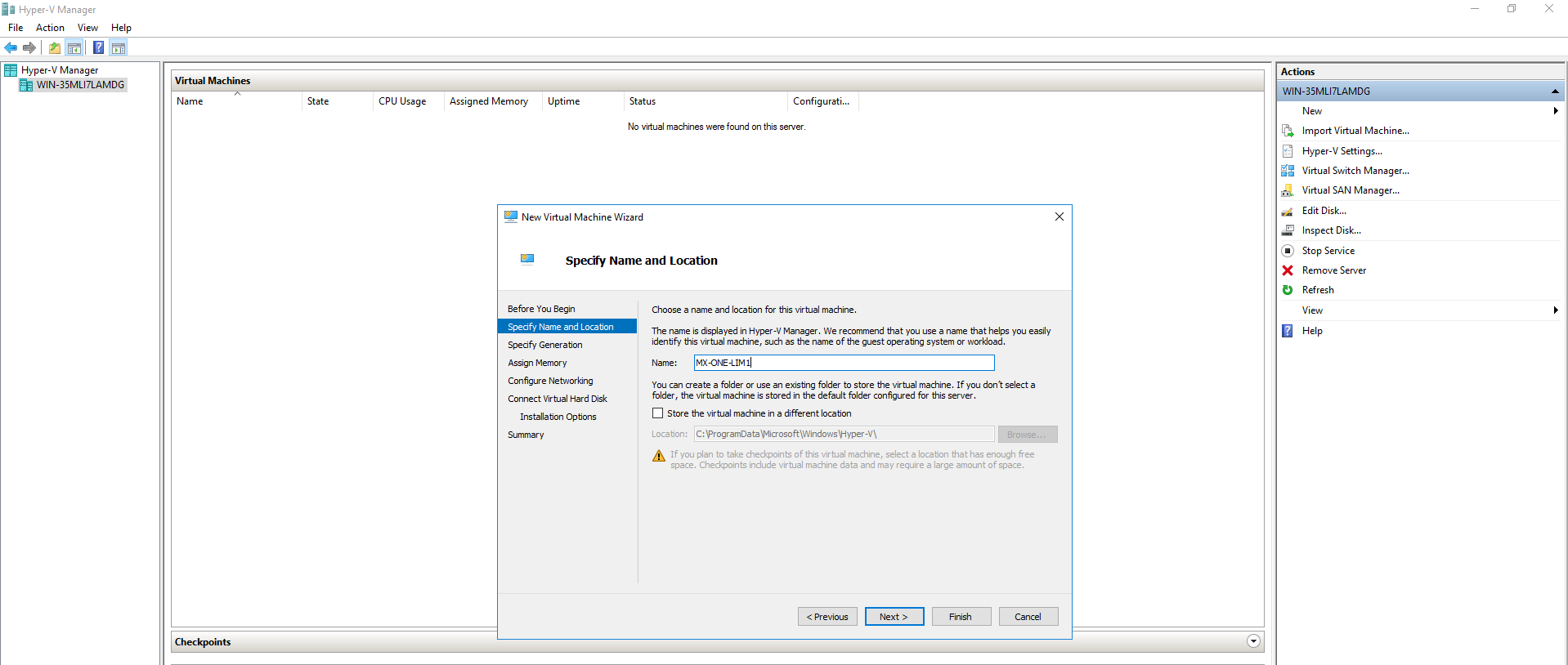Click the Next button in wizard

coord(894,617)
